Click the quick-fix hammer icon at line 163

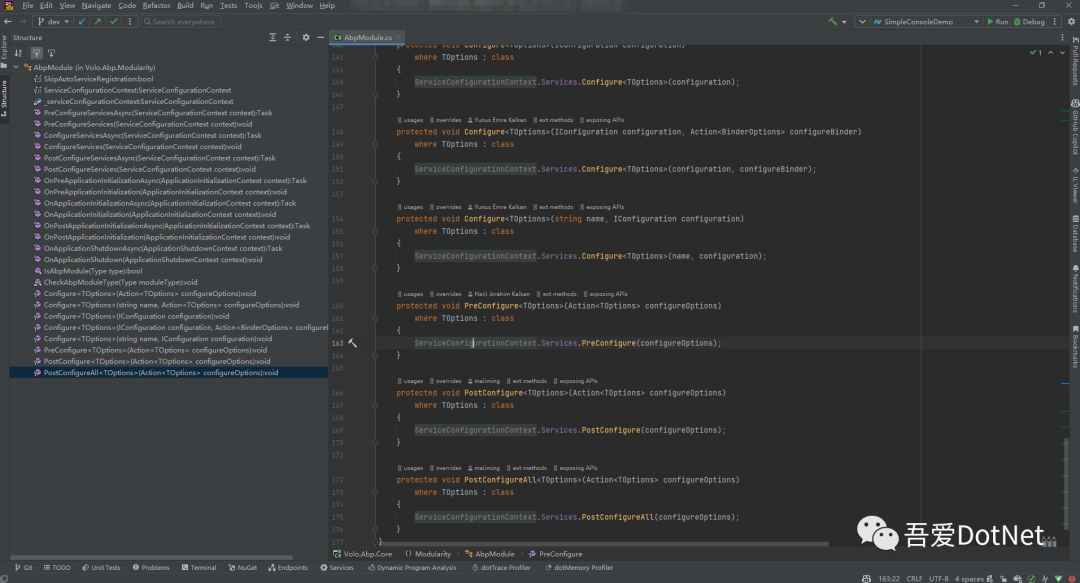[x=353, y=343]
